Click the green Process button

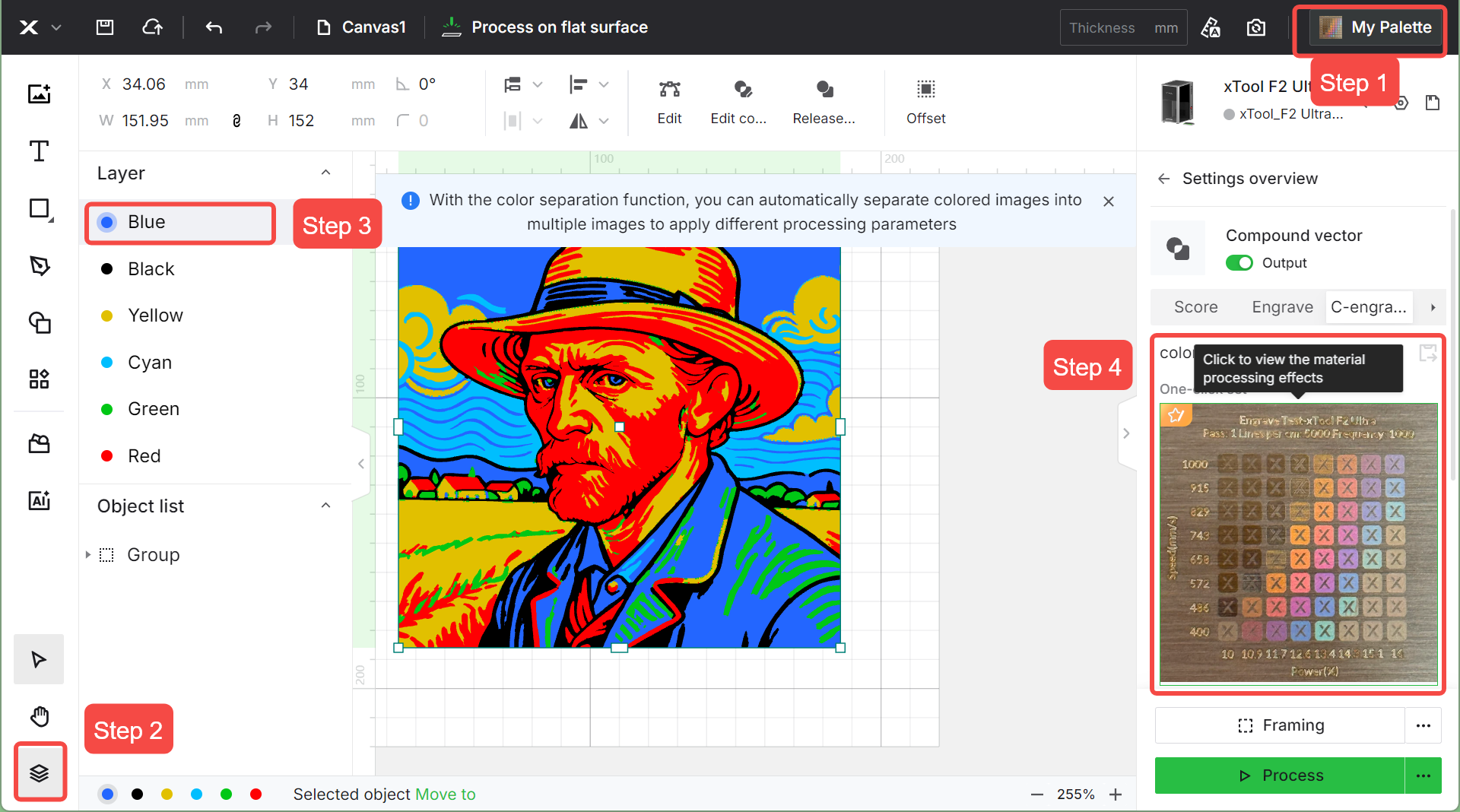(1280, 776)
